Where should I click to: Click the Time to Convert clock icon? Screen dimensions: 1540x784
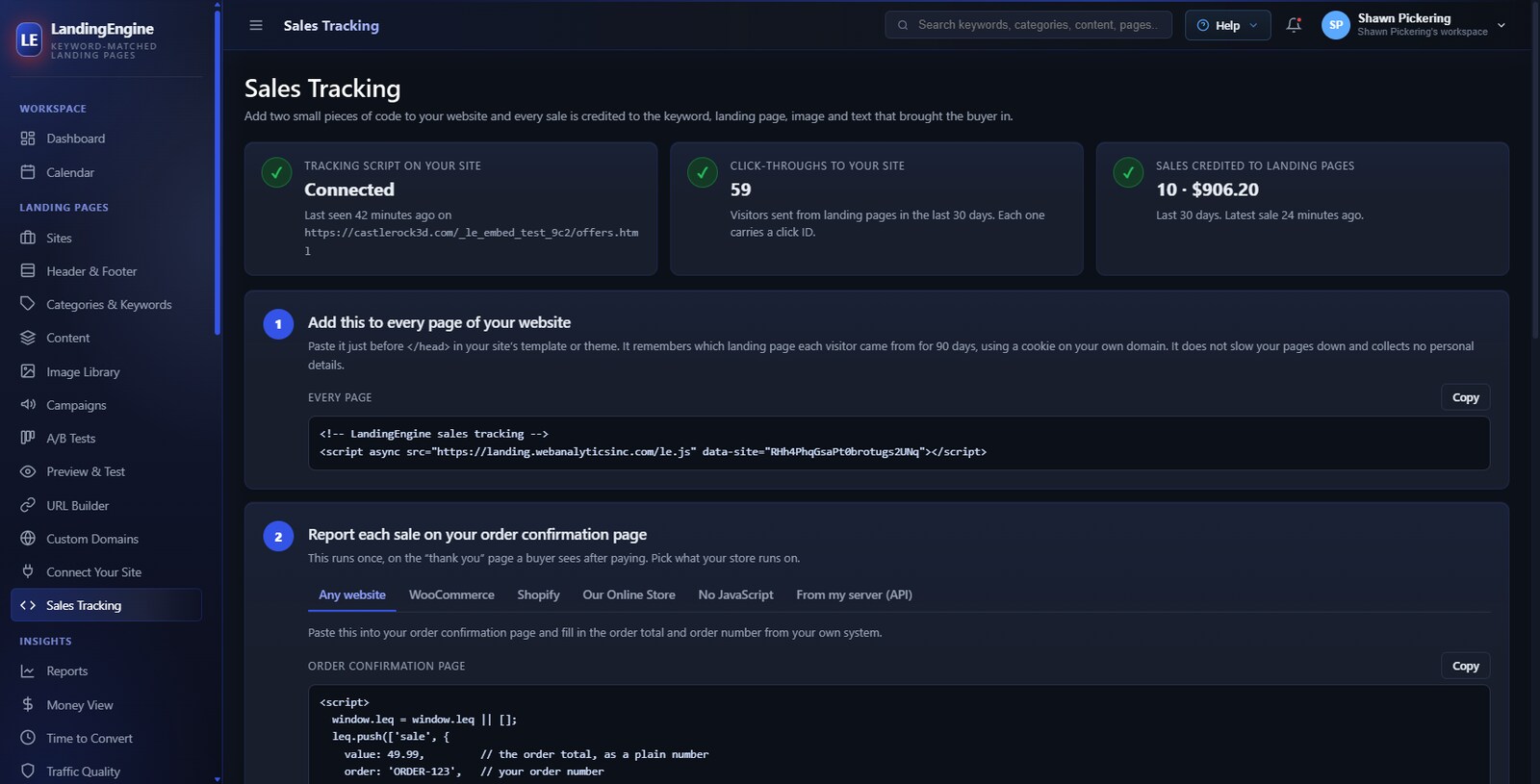coord(28,738)
